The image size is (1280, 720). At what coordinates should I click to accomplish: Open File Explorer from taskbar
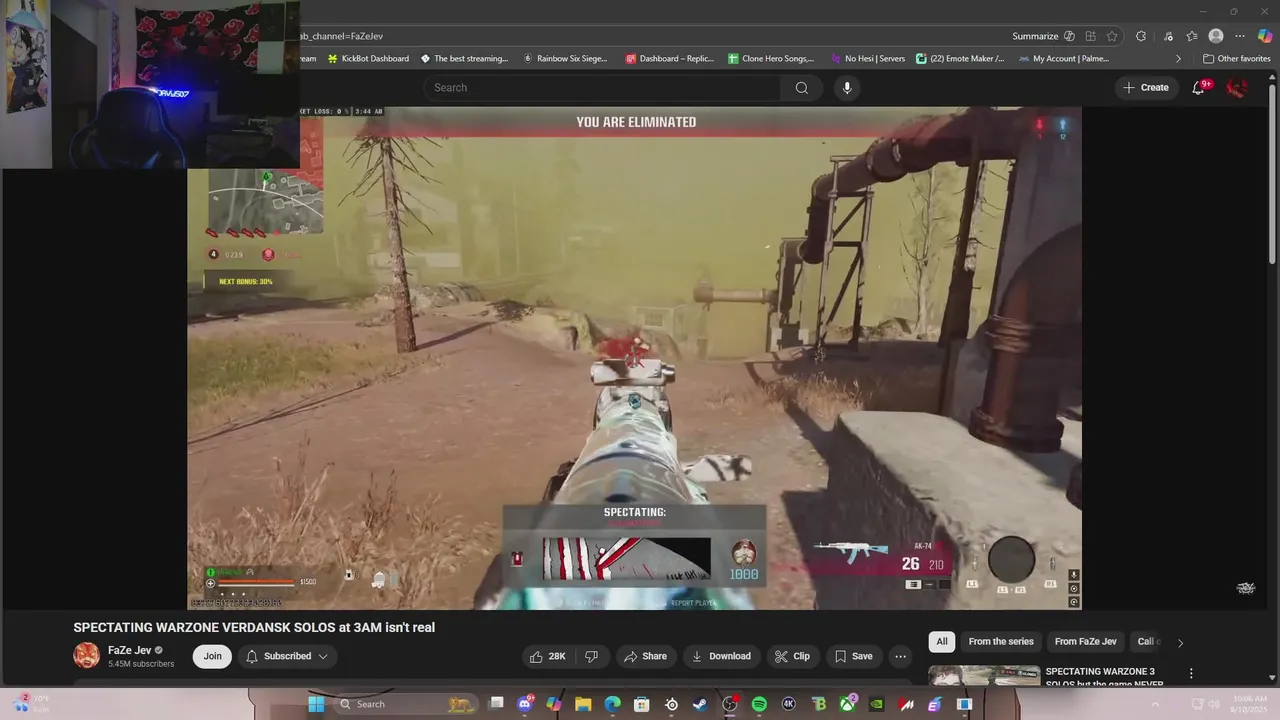point(583,704)
